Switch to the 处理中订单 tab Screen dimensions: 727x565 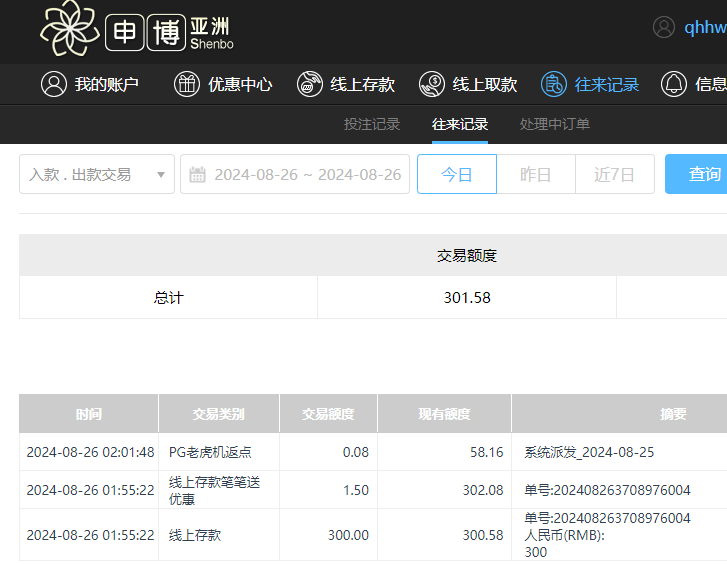555,124
